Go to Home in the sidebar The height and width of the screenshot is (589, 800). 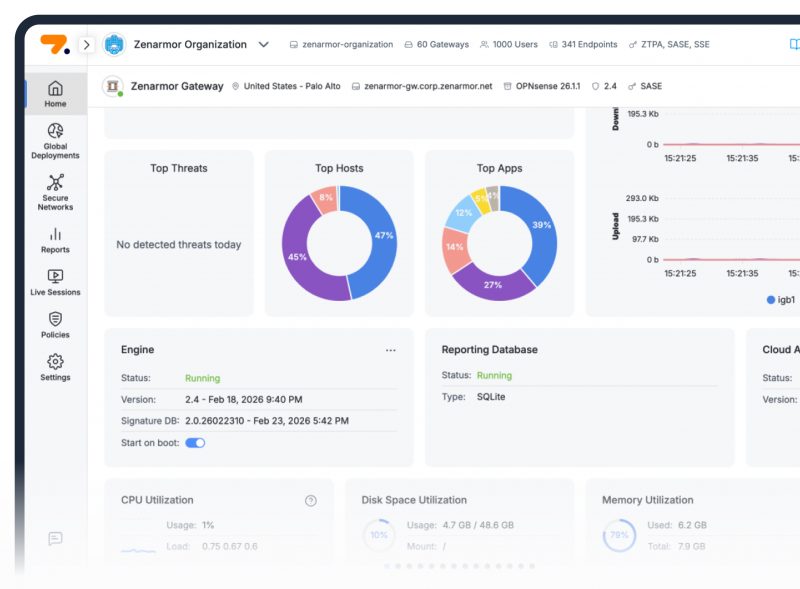[55, 94]
